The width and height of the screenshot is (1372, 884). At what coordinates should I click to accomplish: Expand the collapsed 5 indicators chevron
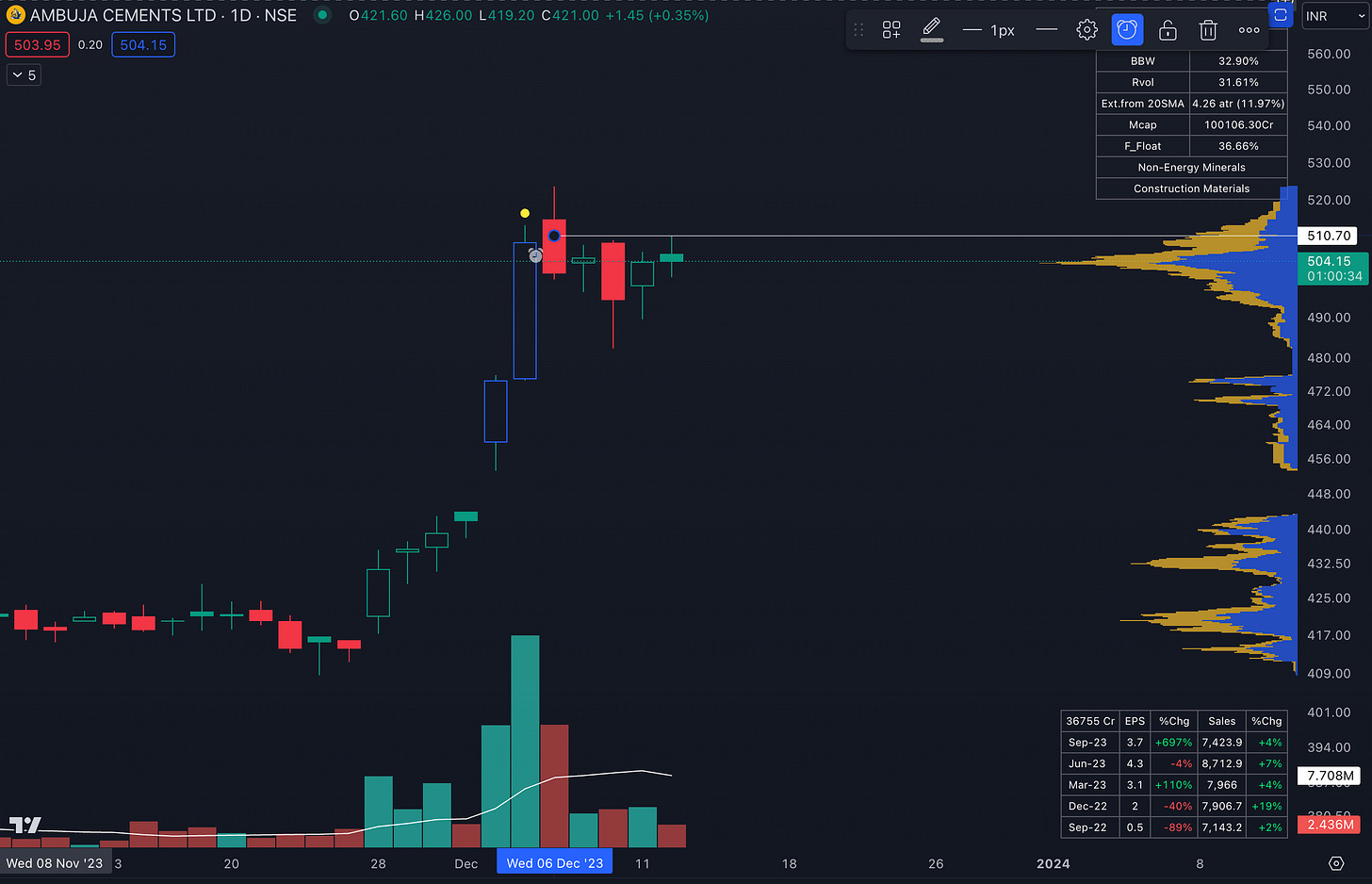coord(24,74)
